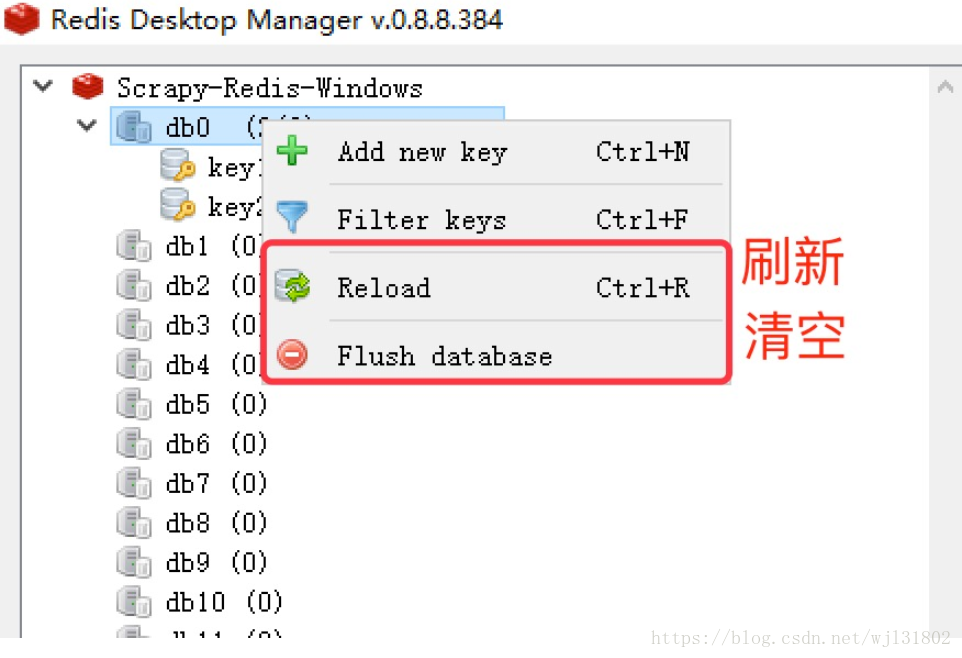Viewport: 962px width, 658px height.
Task: Choose Add new key from context menu
Action: [422, 152]
